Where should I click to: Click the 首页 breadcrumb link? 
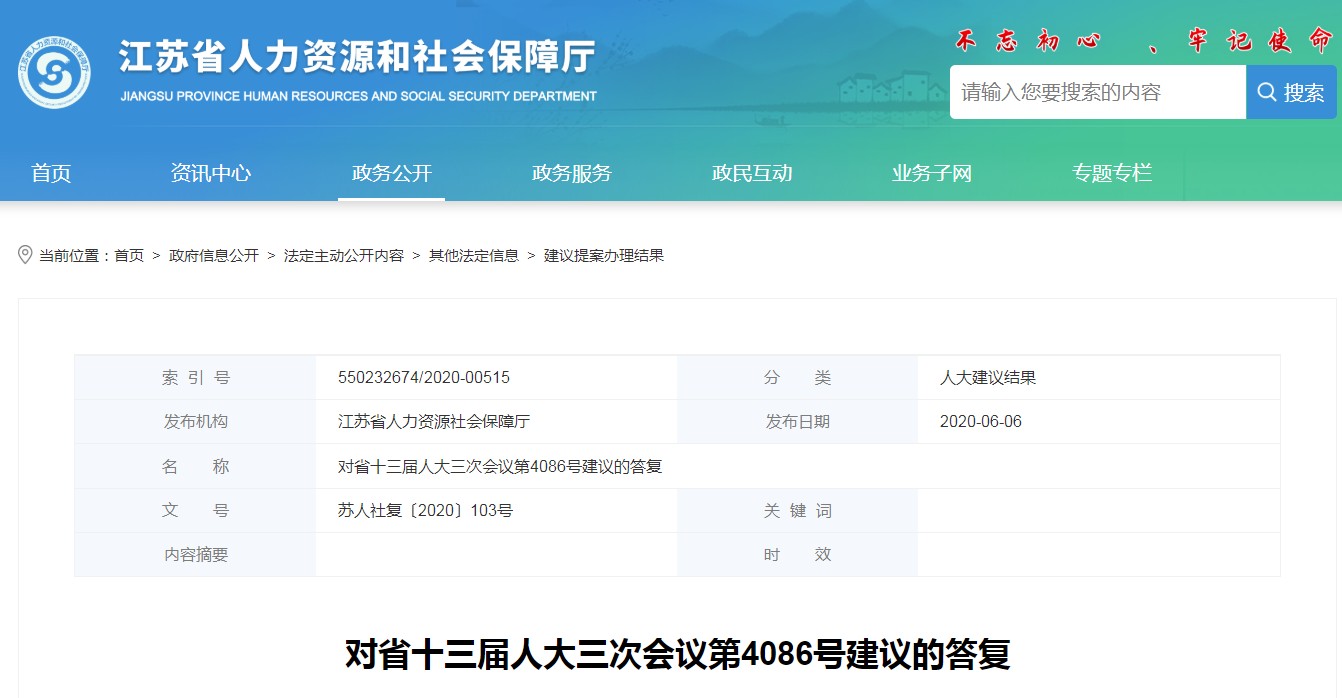coord(129,256)
